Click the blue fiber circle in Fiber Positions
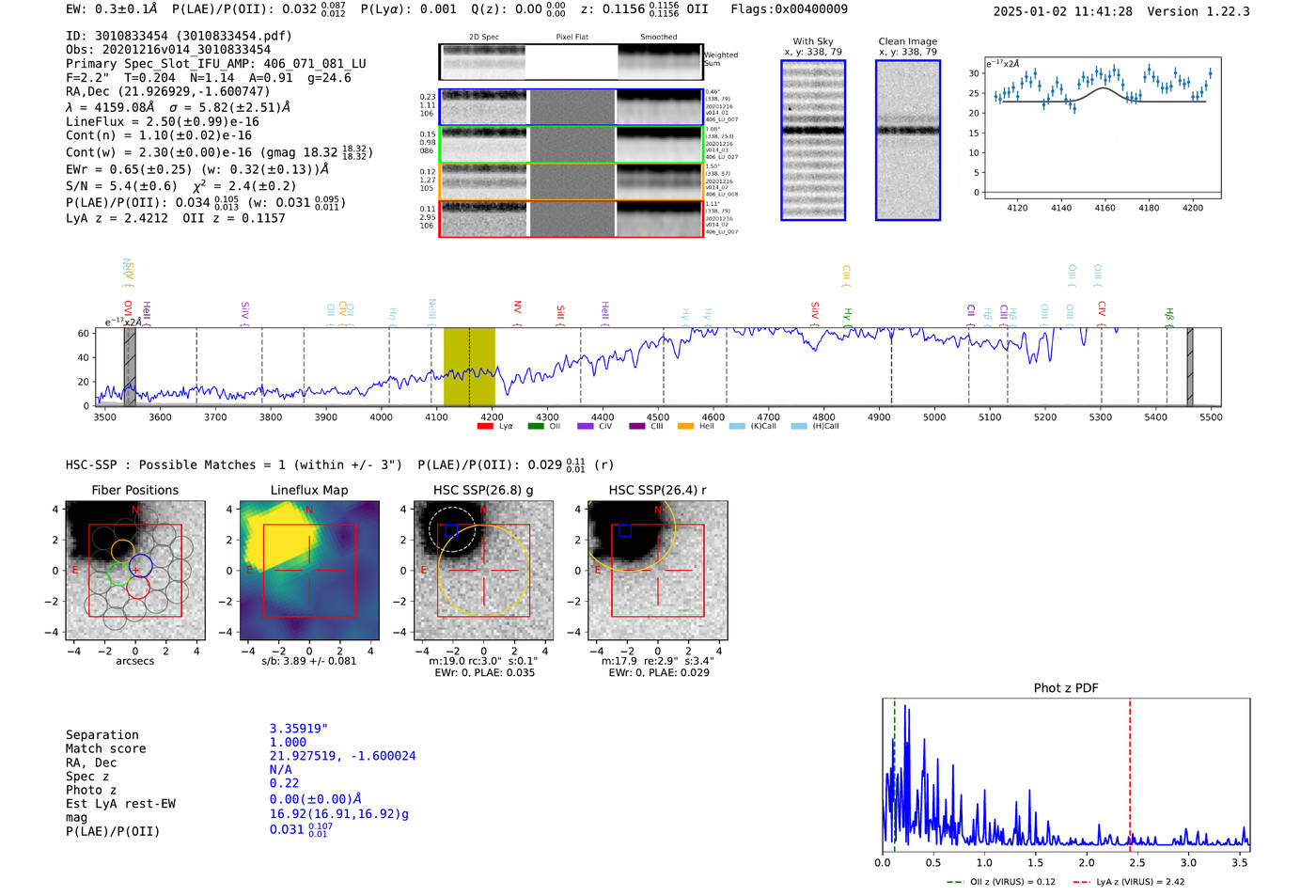Screen dimensions: 1316x896 coord(140,567)
